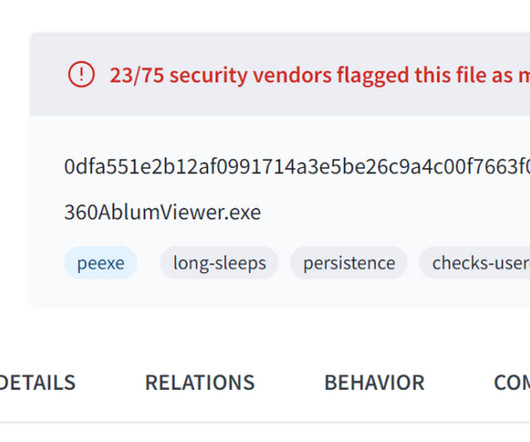This screenshot has width=530, height=442.
Task: Click the 360 prefix of the file name
Action: click(x=81, y=212)
